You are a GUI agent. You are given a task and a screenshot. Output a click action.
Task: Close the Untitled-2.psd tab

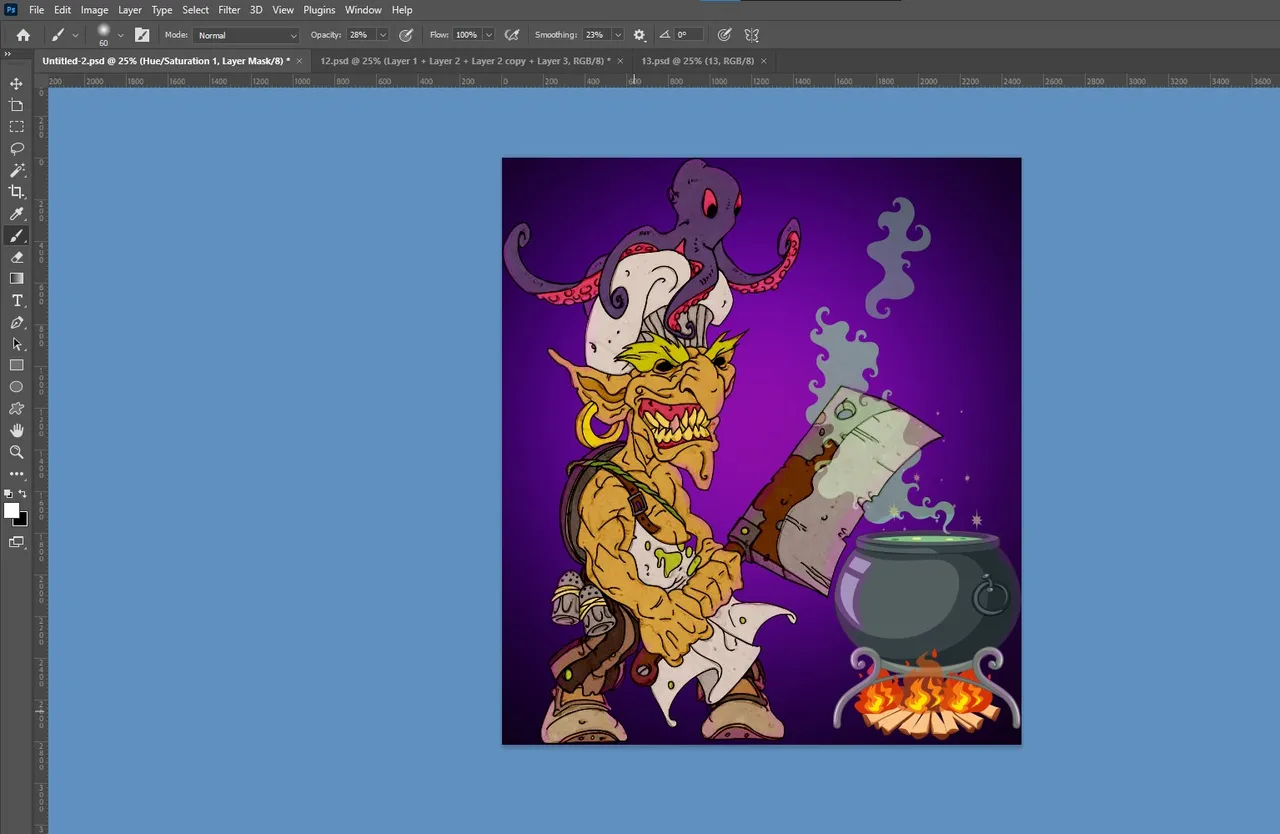tap(299, 61)
